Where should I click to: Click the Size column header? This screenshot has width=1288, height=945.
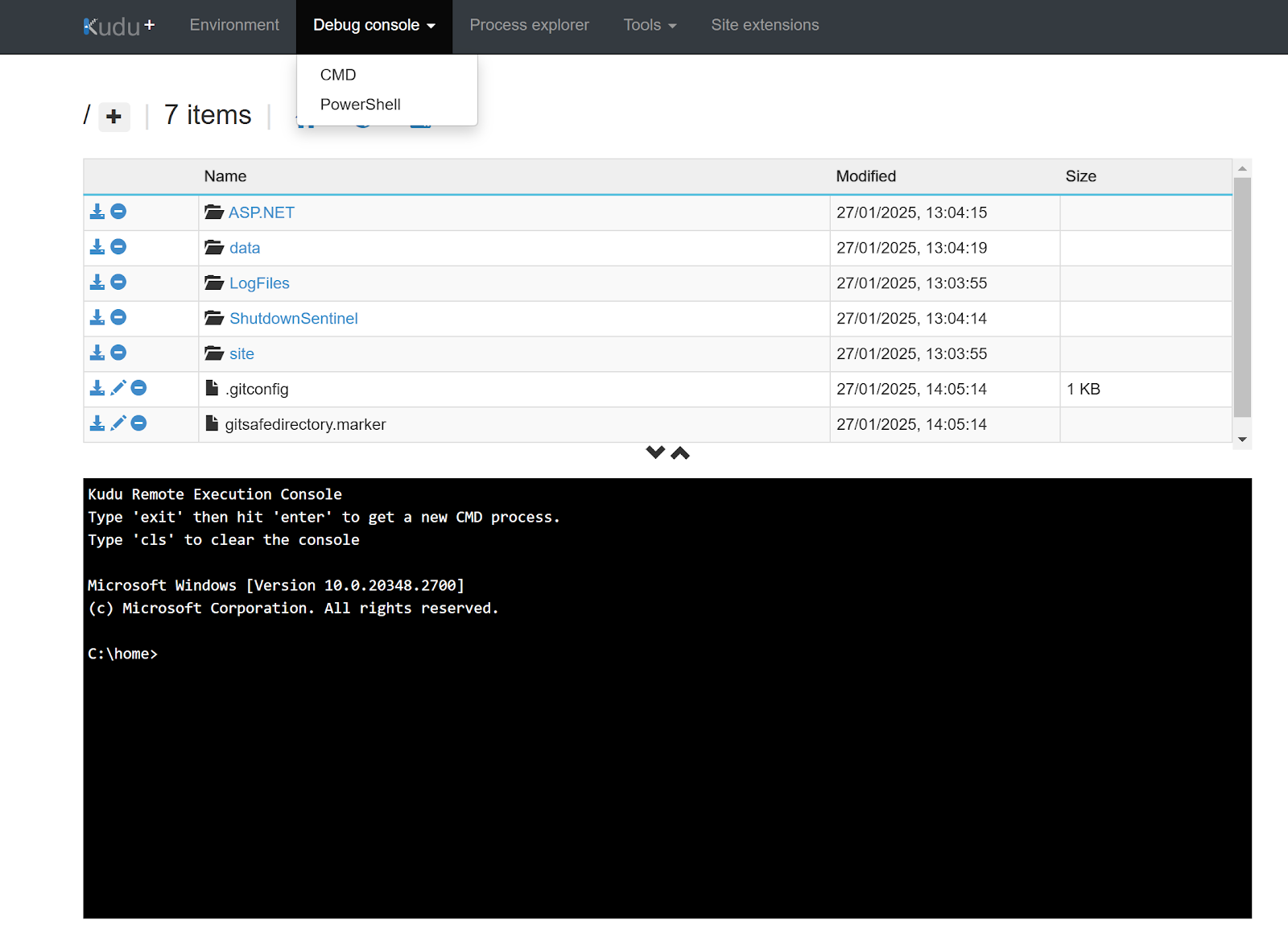tap(1081, 176)
